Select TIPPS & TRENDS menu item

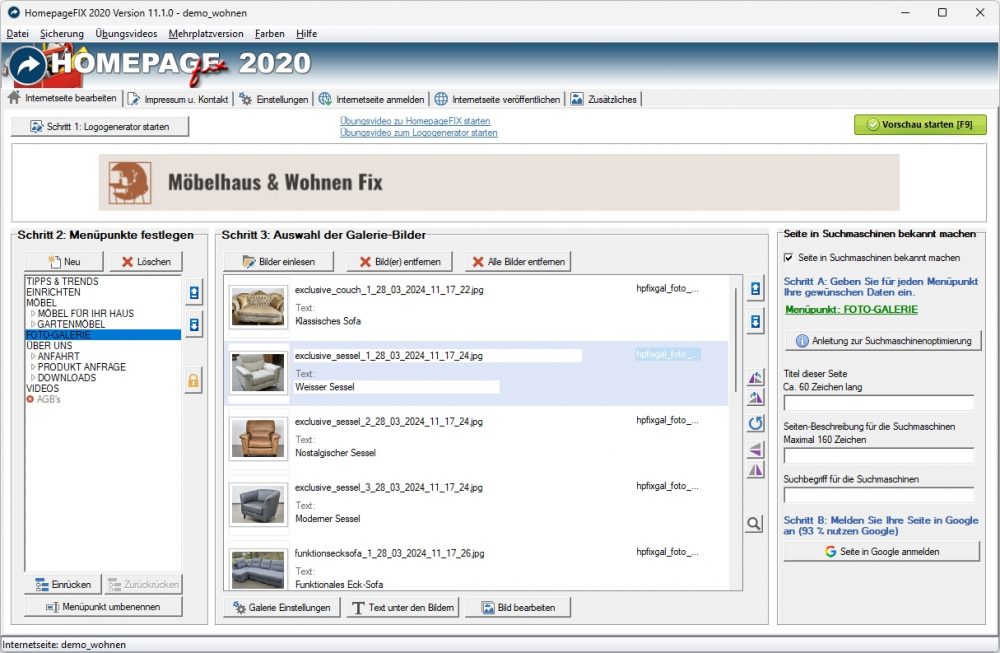pyautogui.click(x=62, y=281)
